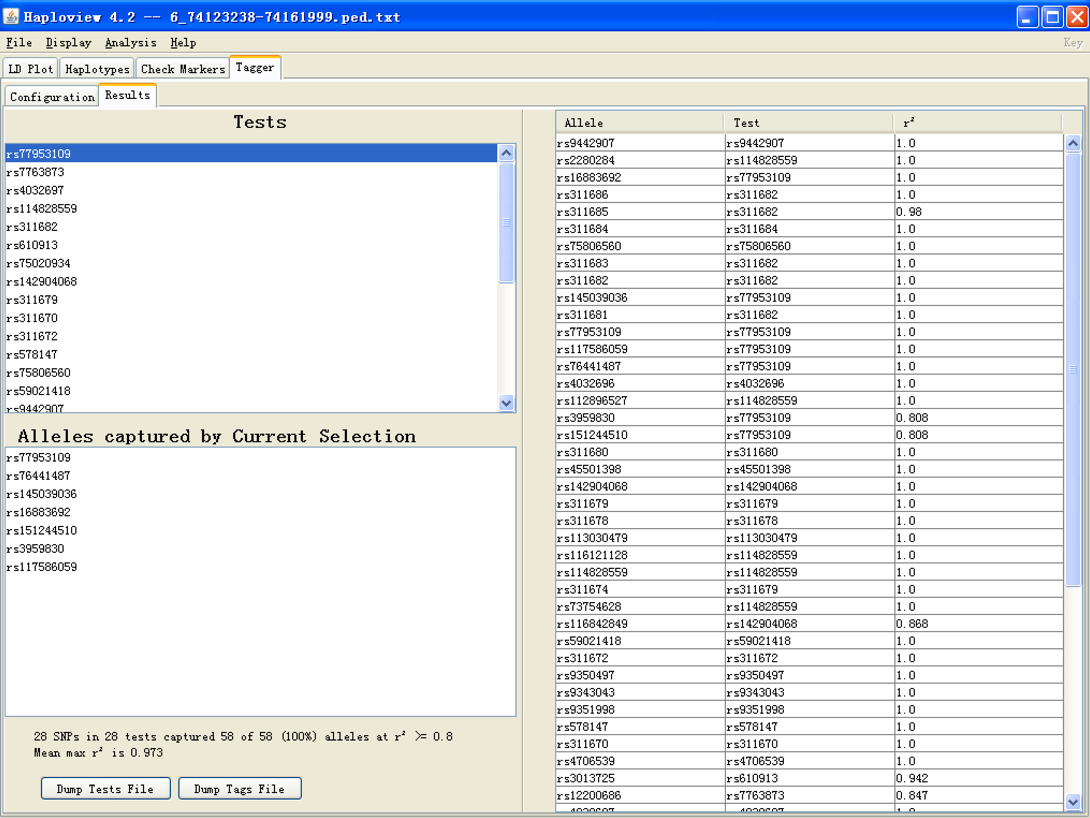This screenshot has height=818, width=1090.
Task: Click the results table scrollbar thumb
Action: (1073, 370)
